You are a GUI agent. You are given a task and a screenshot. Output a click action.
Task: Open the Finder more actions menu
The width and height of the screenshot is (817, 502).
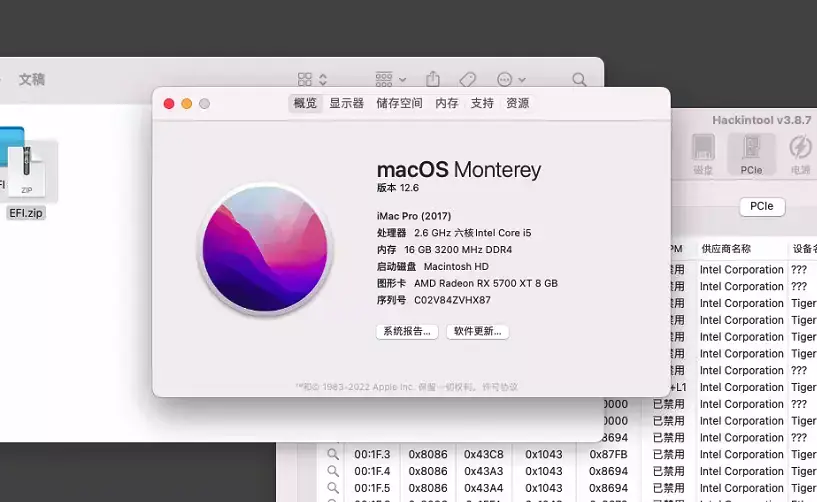[x=511, y=79]
